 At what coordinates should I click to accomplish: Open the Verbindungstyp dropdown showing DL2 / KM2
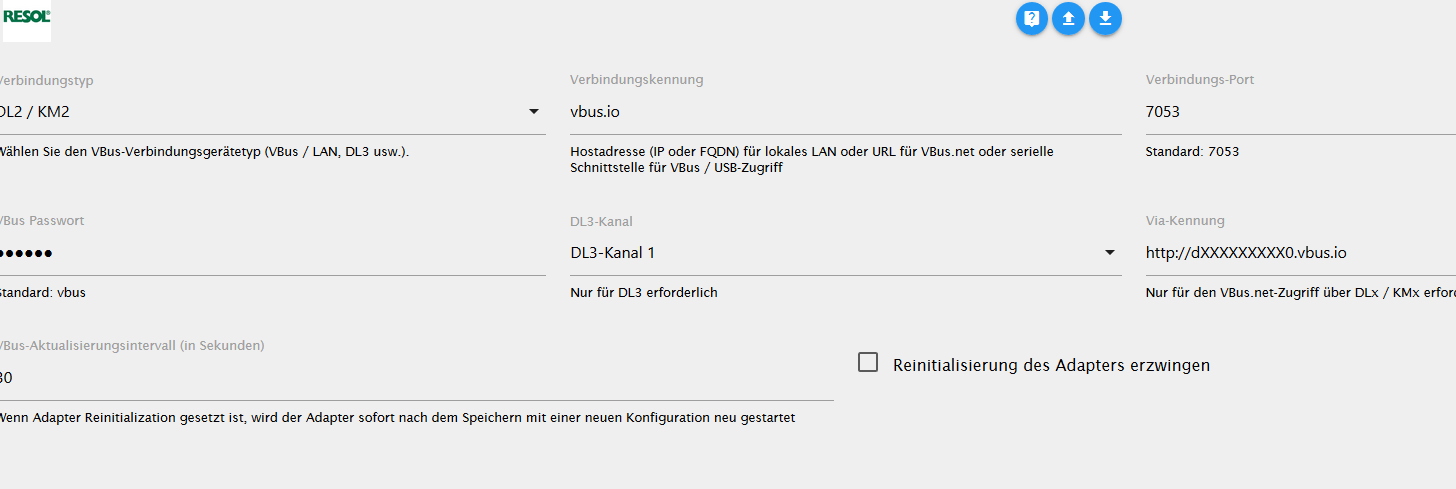click(270, 112)
